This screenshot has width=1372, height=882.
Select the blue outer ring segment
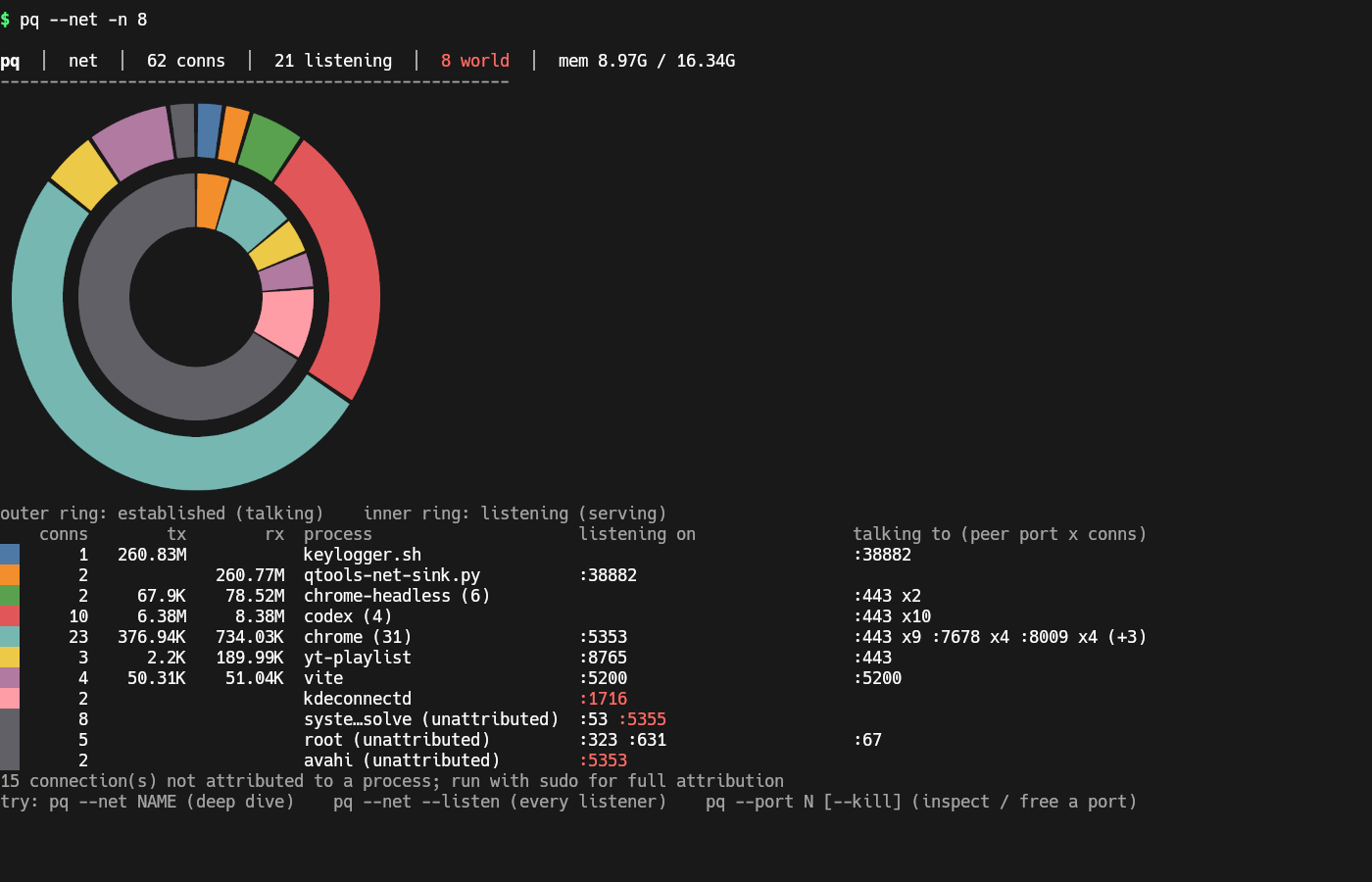coord(209,130)
